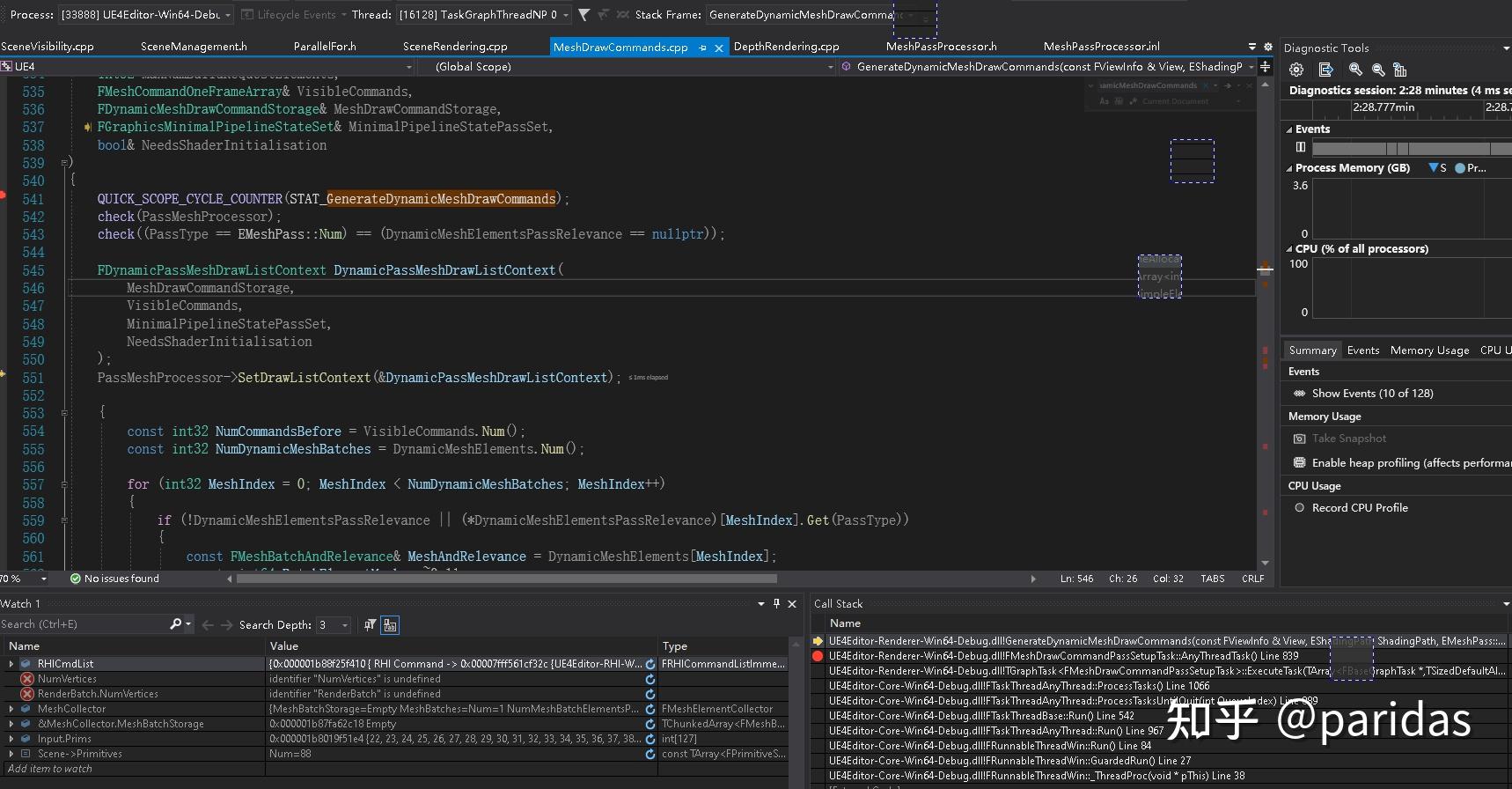Open editor window options gear icon
Screen dimensions: 1512x789
pyautogui.click(x=1268, y=47)
